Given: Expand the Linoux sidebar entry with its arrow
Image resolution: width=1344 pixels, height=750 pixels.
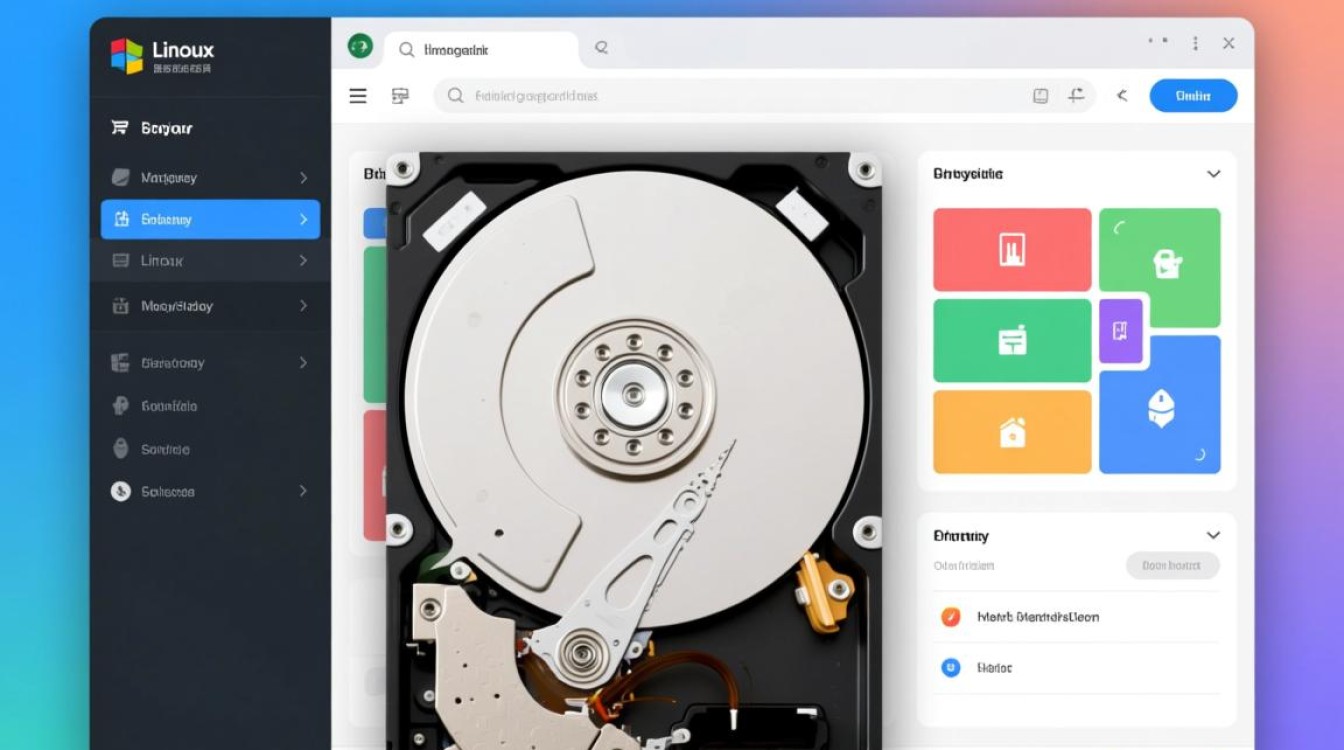Looking at the screenshot, I should (305, 261).
